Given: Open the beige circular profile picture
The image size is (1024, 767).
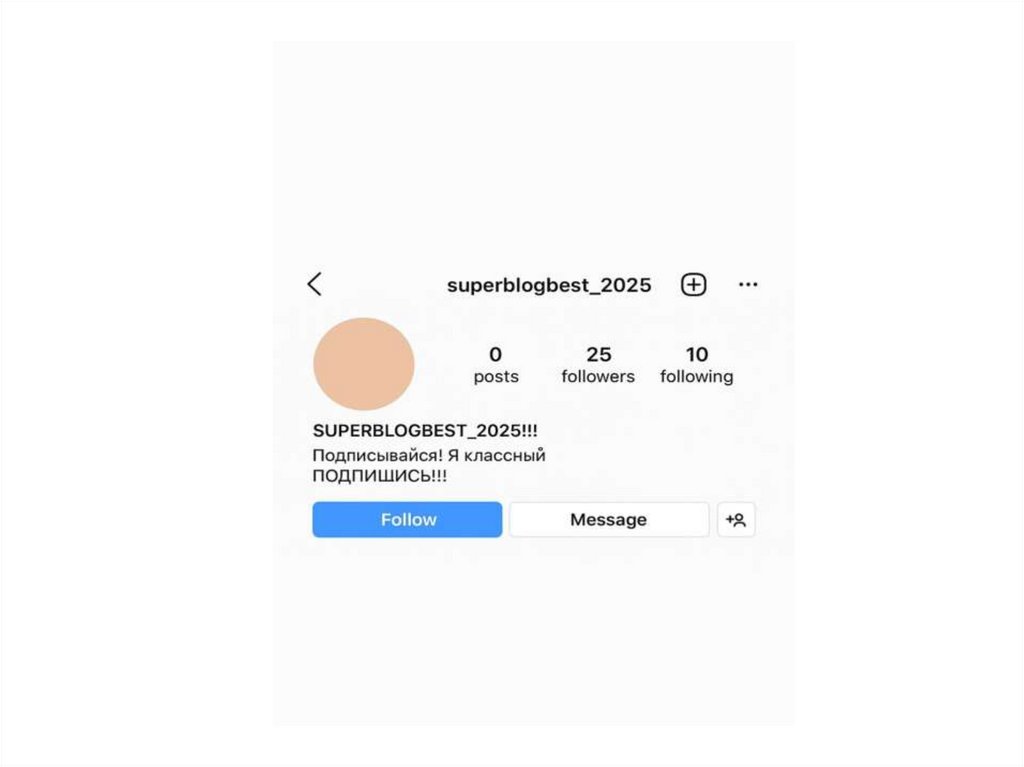Looking at the screenshot, I should click(364, 364).
